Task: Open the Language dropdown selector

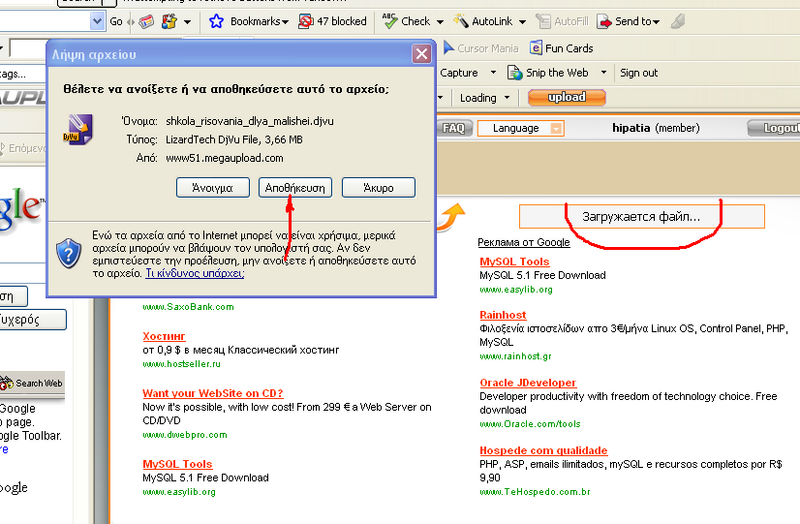Action: 520,128
